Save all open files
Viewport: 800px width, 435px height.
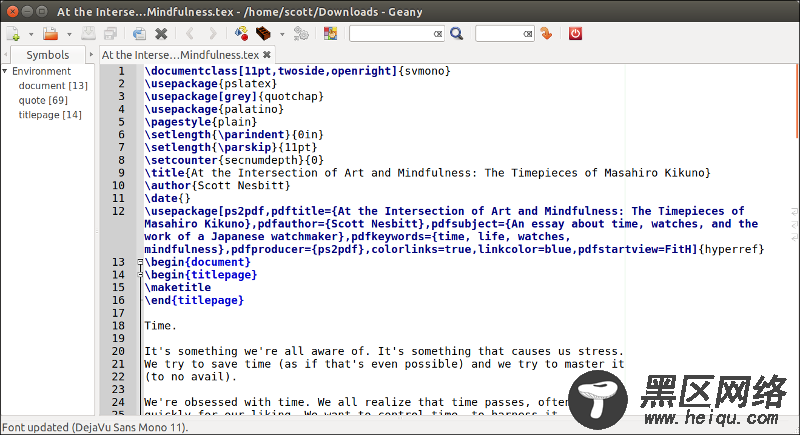coord(110,34)
